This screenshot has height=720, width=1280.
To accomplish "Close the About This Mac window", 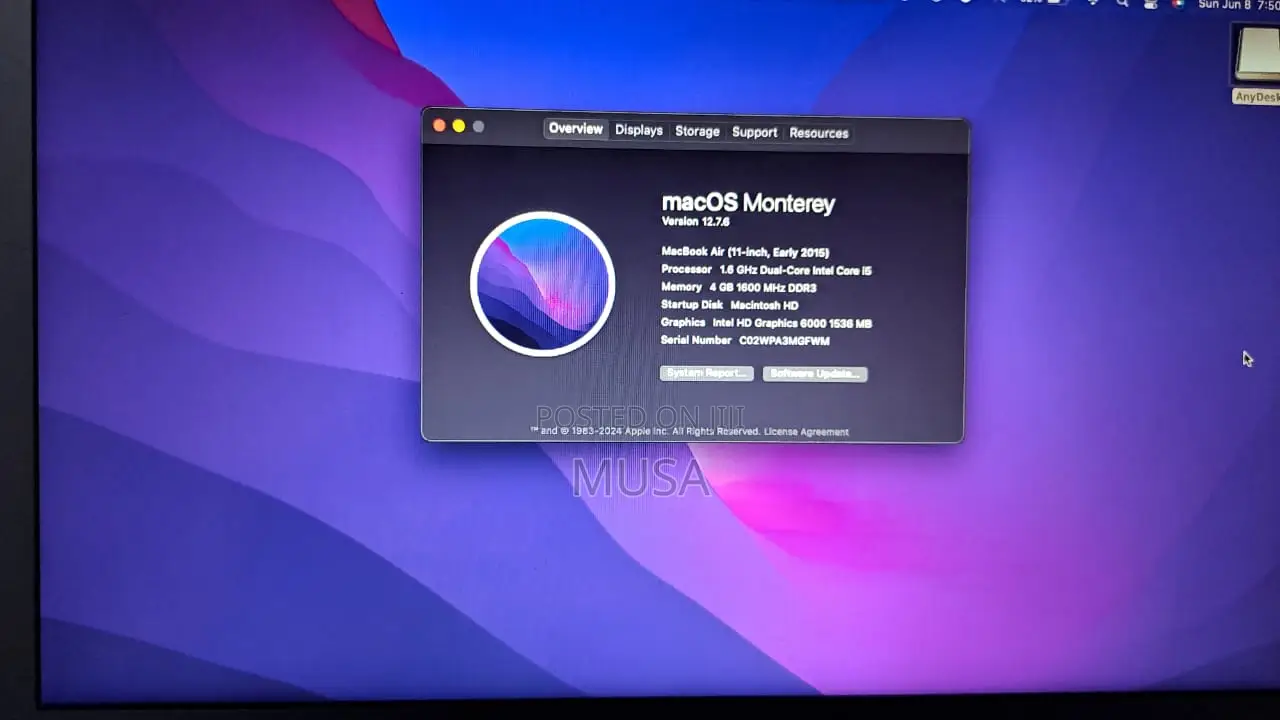I will [438, 125].
